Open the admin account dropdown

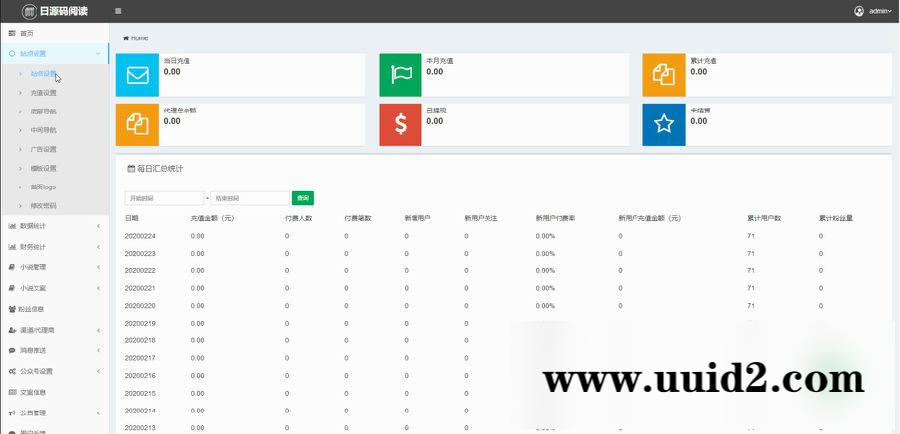880,11
